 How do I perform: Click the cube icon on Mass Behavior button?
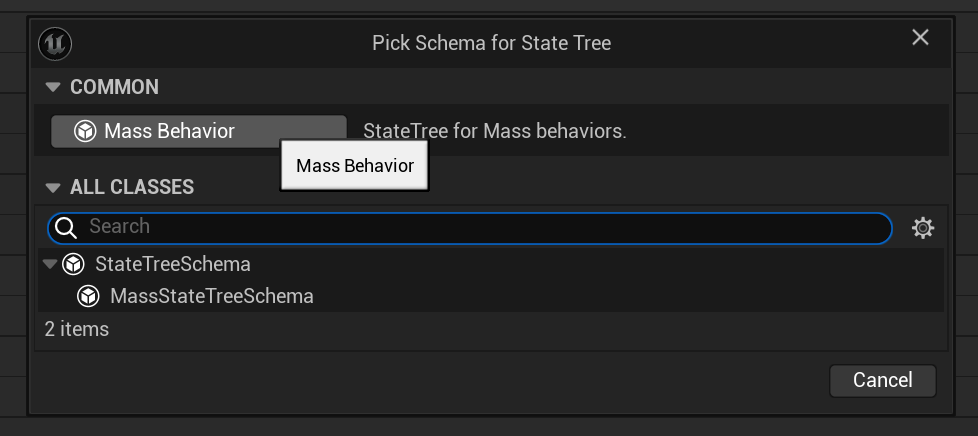(x=85, y=131)
